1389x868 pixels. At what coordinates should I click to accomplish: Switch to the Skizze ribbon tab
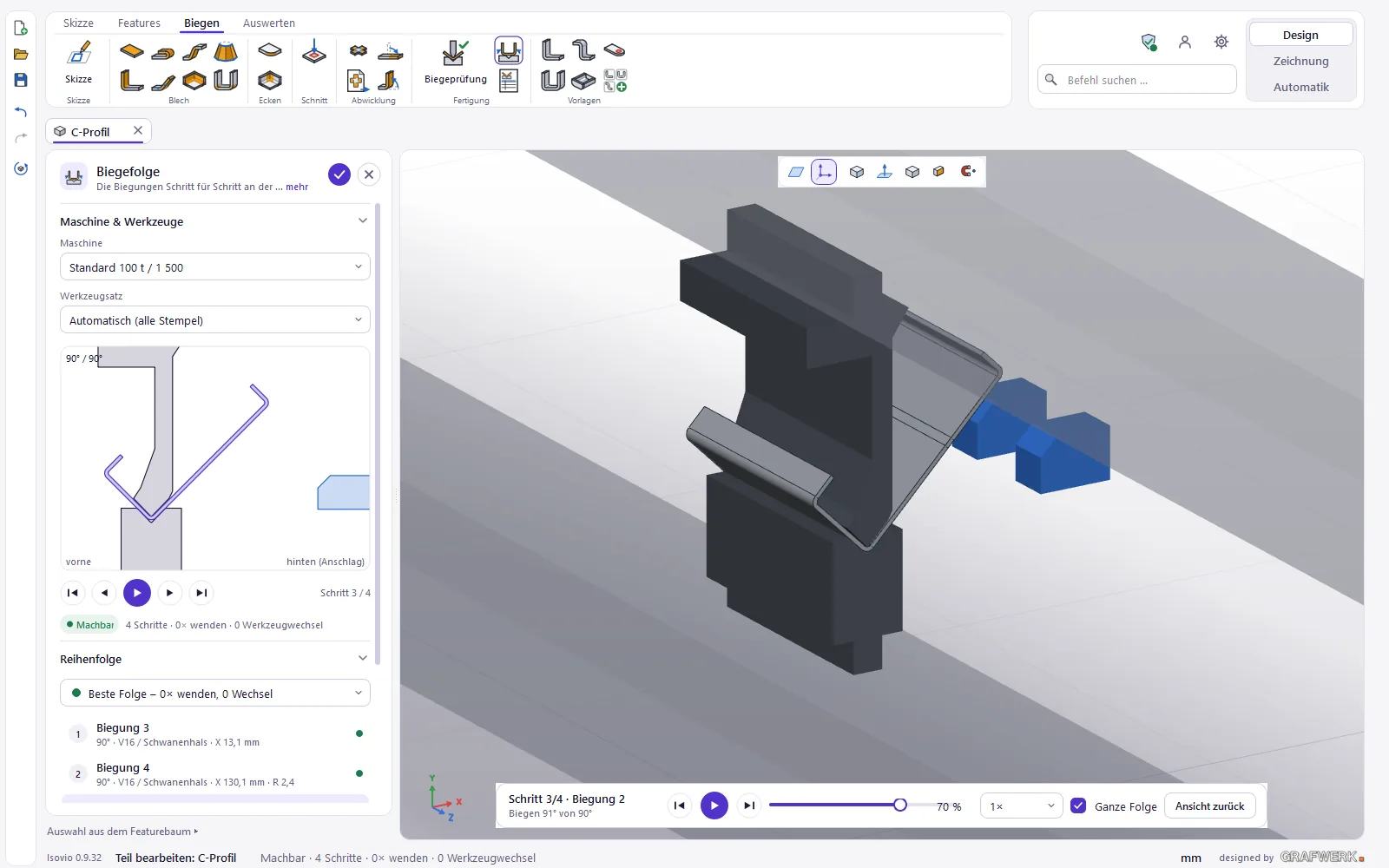pyautogui.click(x=78, y=23)
